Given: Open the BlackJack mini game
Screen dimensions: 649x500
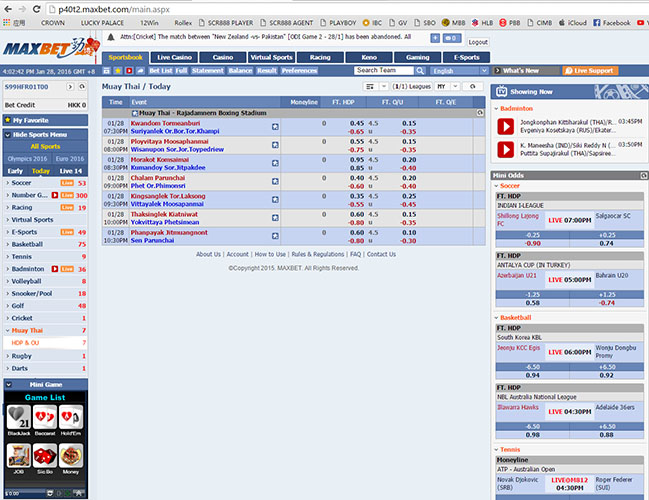Looking at the screenshot, I should (19, 417).
